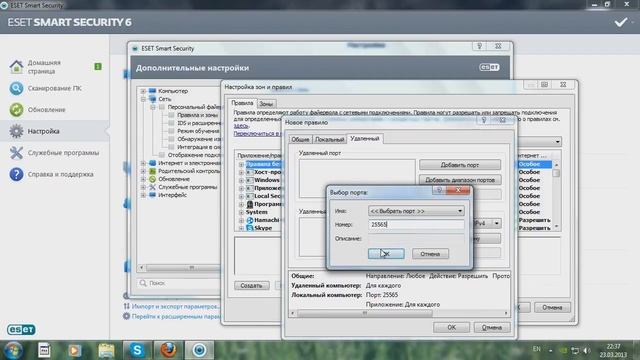Open the Имя port selection dropdown
Image resolution: width=640 pixels, height=360 pixels.
pos(416,211)
